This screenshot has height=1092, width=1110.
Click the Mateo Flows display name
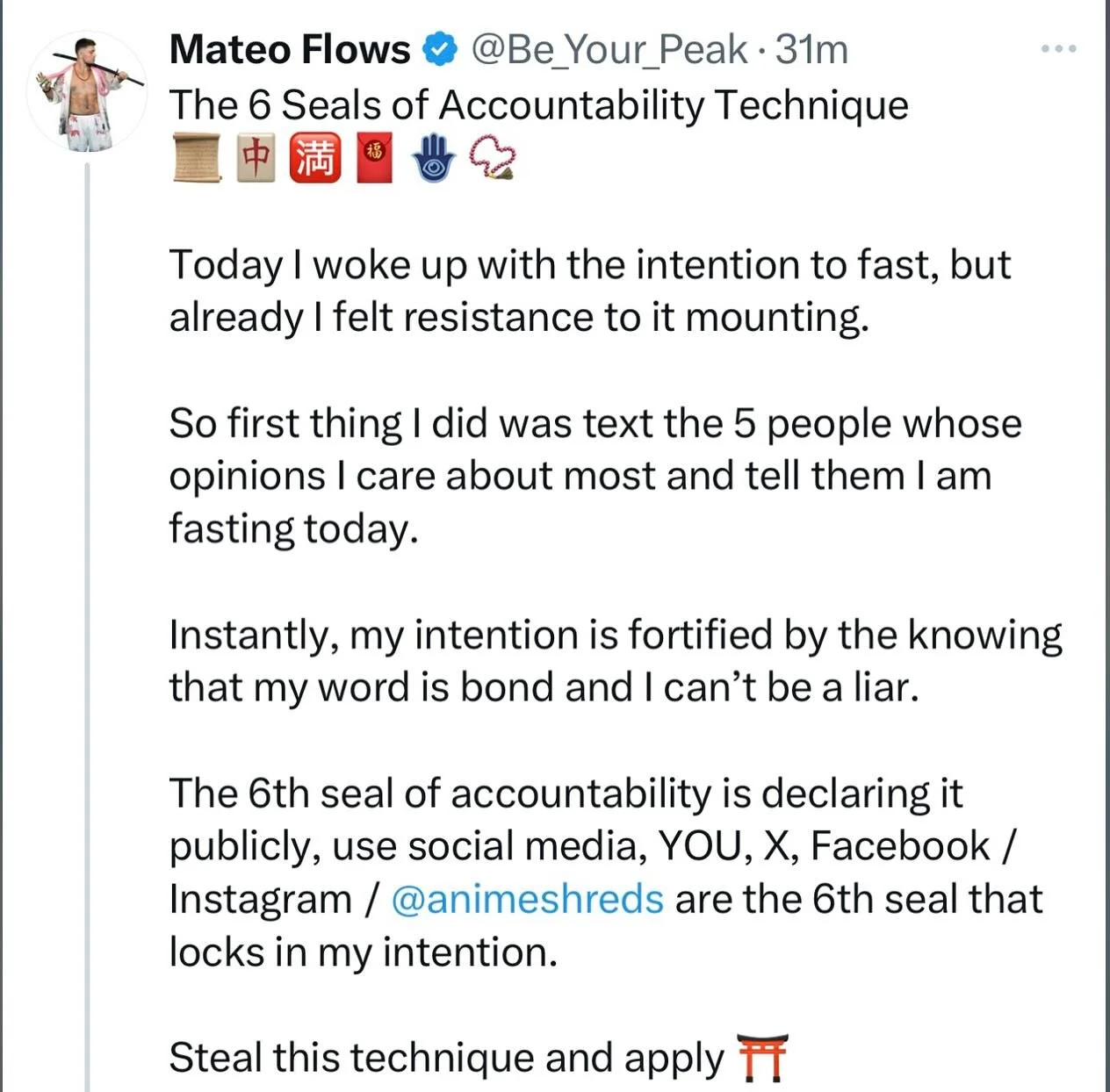pyautogui.click(x=289, y=49)
